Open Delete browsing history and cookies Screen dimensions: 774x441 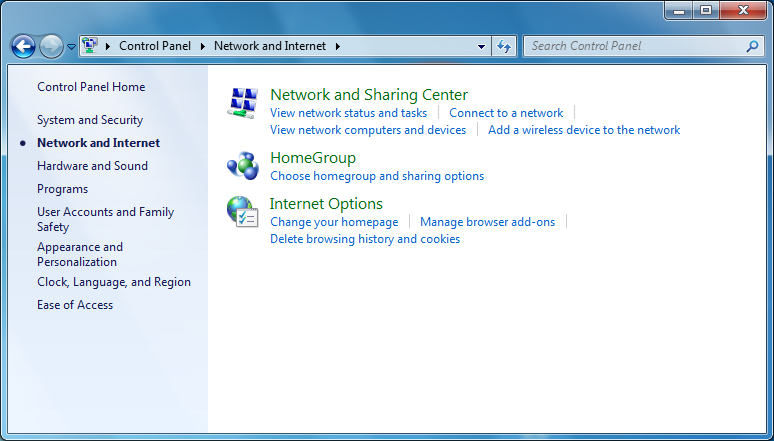[365, 239]
